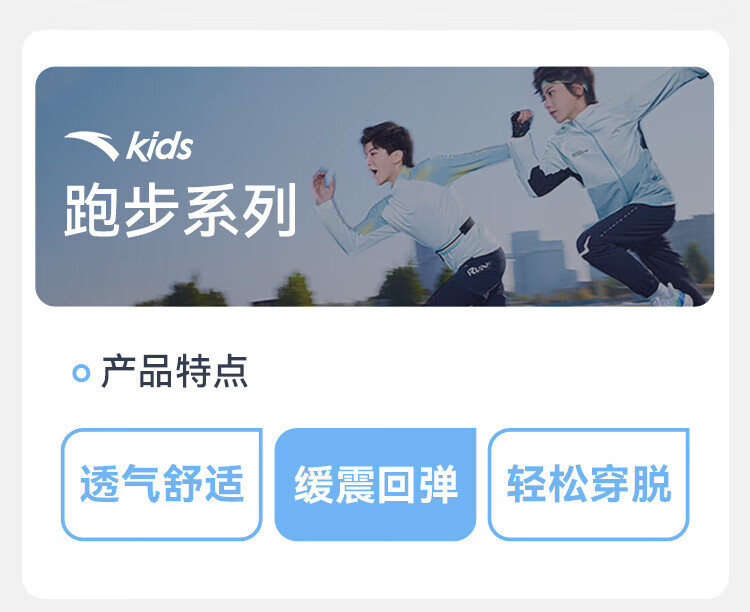Image resolution: width=750 pixels, height=612 pixels.
Task: Click the blue circle bullet beside 产品特点
Action: 81,373
